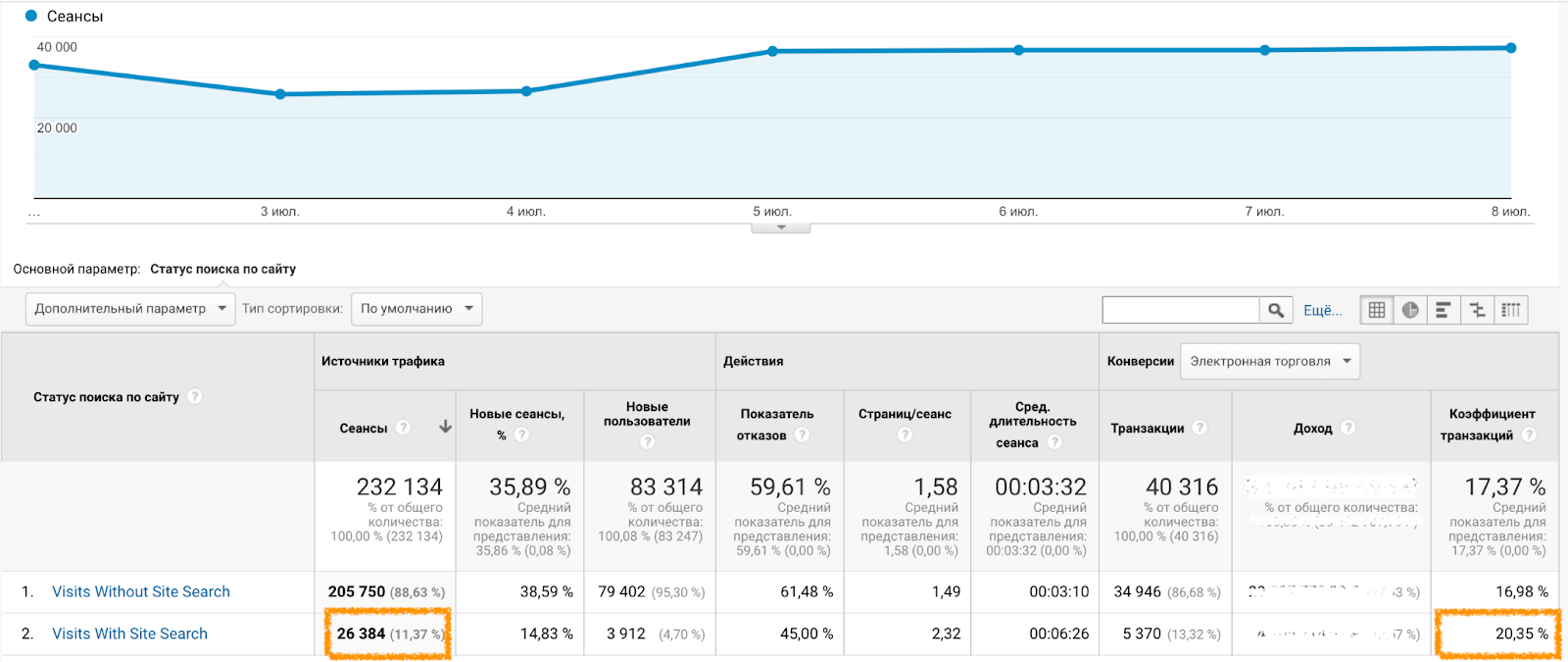This screenshot has height=662, width=1568.
Task: Click help icon next to Доход header
Action: coord(1348,428)
